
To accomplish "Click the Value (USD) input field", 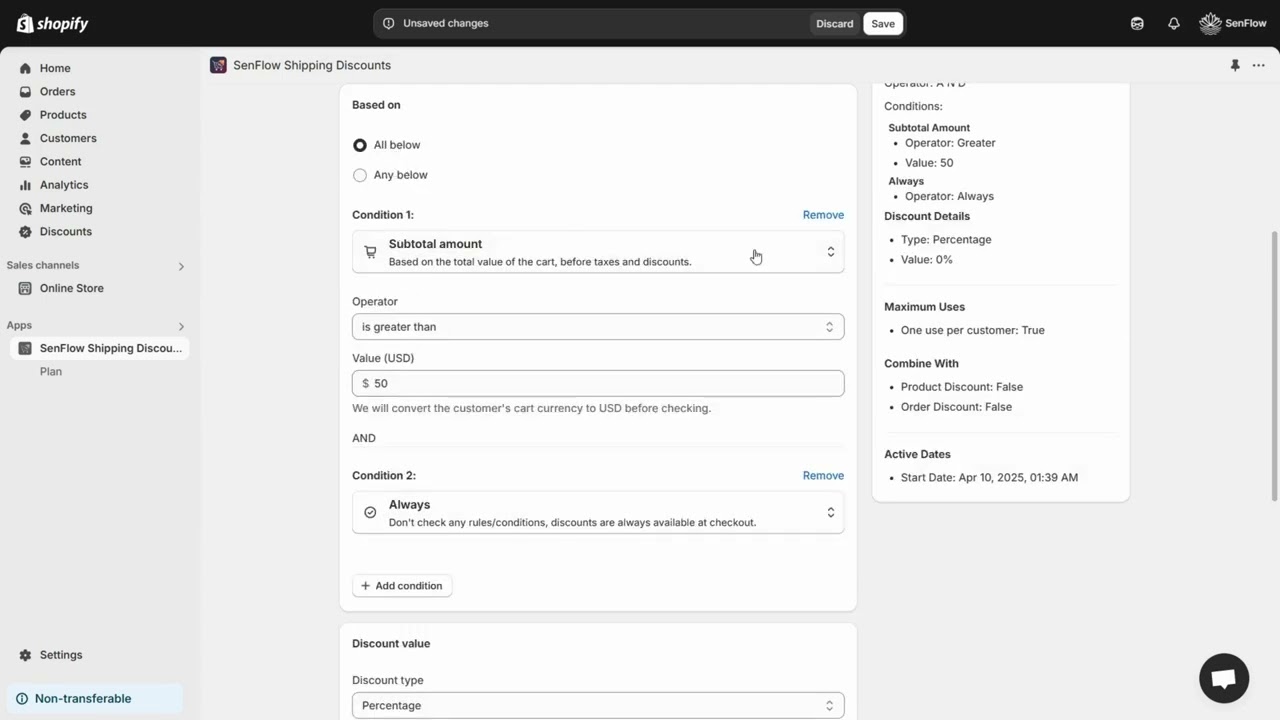I will 605,383.
